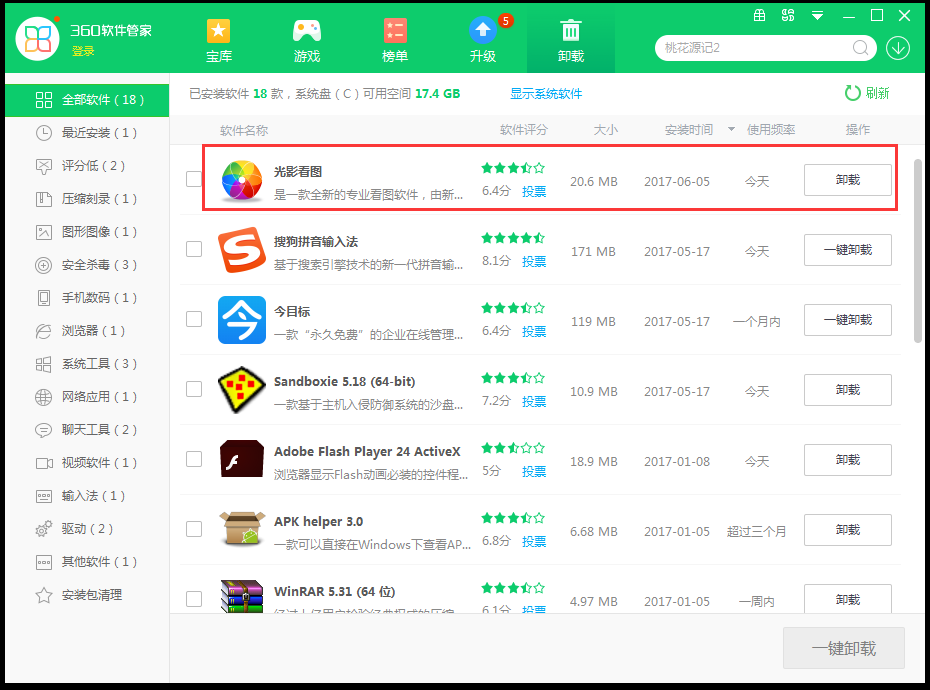Click the 显示系统软件 link

point(546,93)
